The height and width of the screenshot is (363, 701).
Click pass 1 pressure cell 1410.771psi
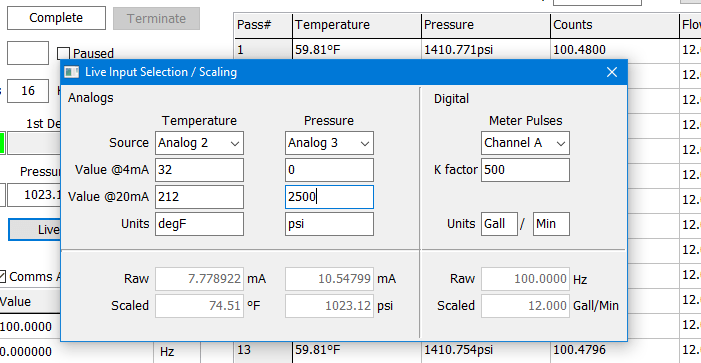(486, 49)
